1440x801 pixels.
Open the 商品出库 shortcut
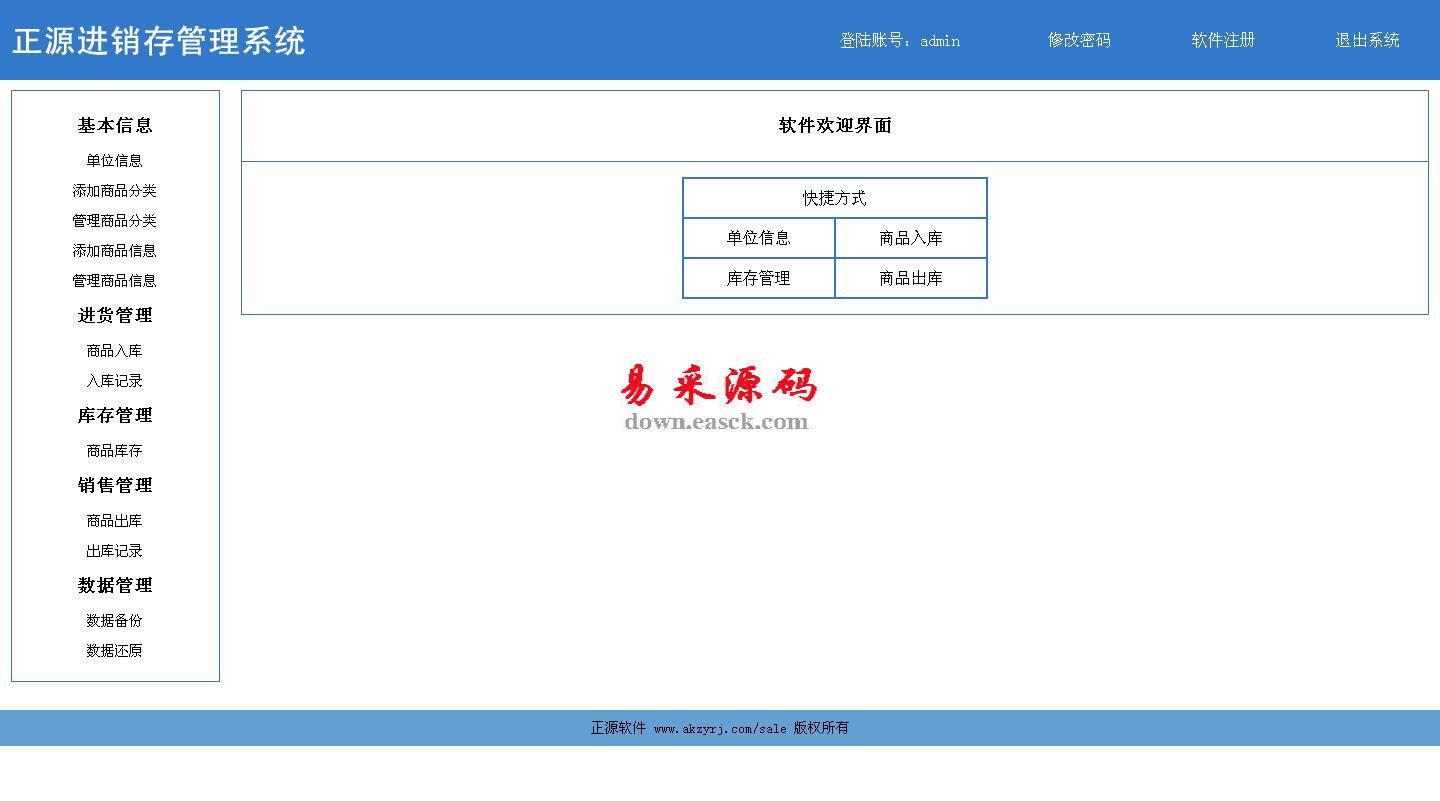[x=910, y=278]
